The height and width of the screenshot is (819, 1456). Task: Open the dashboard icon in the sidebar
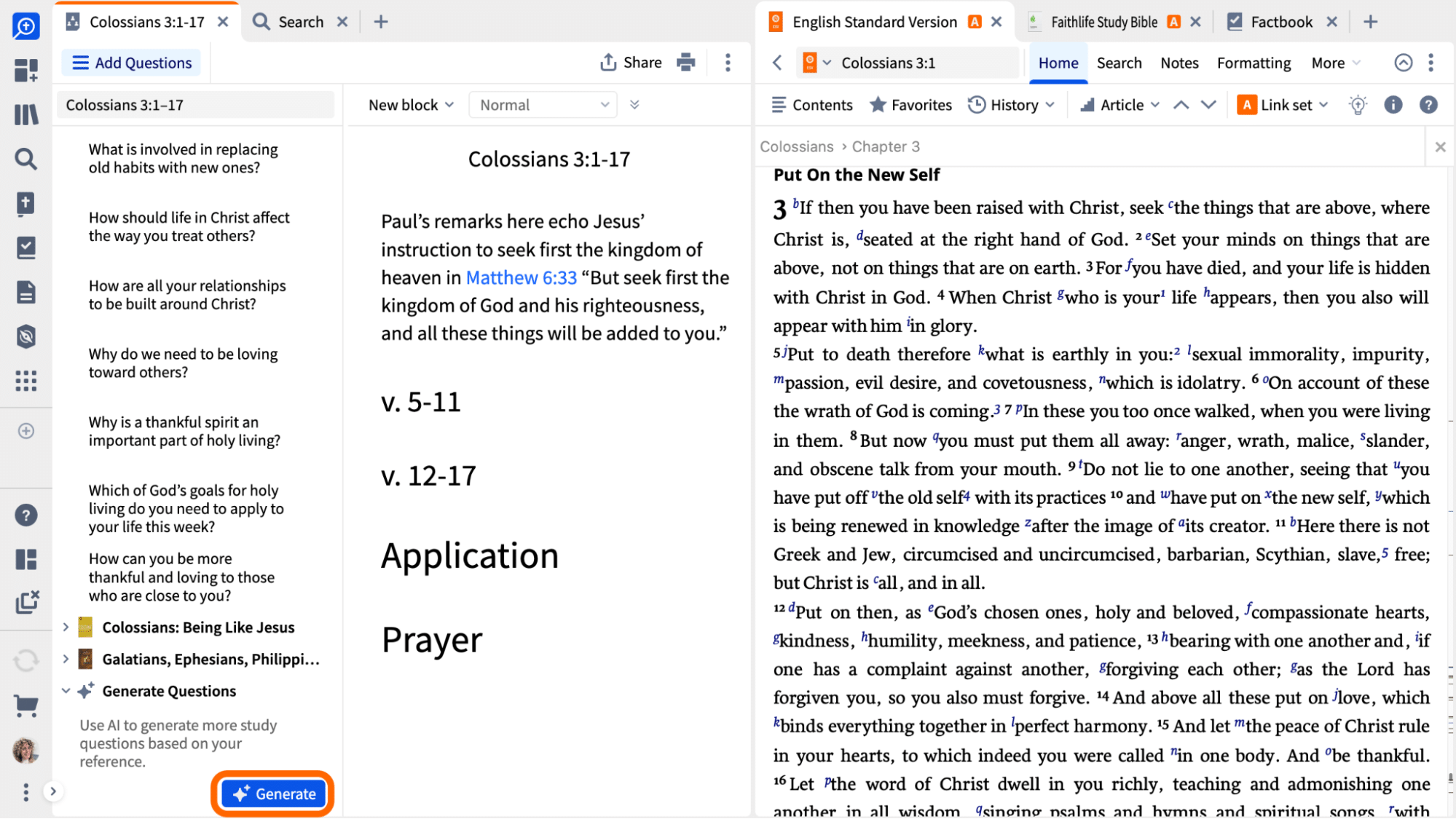25,71
